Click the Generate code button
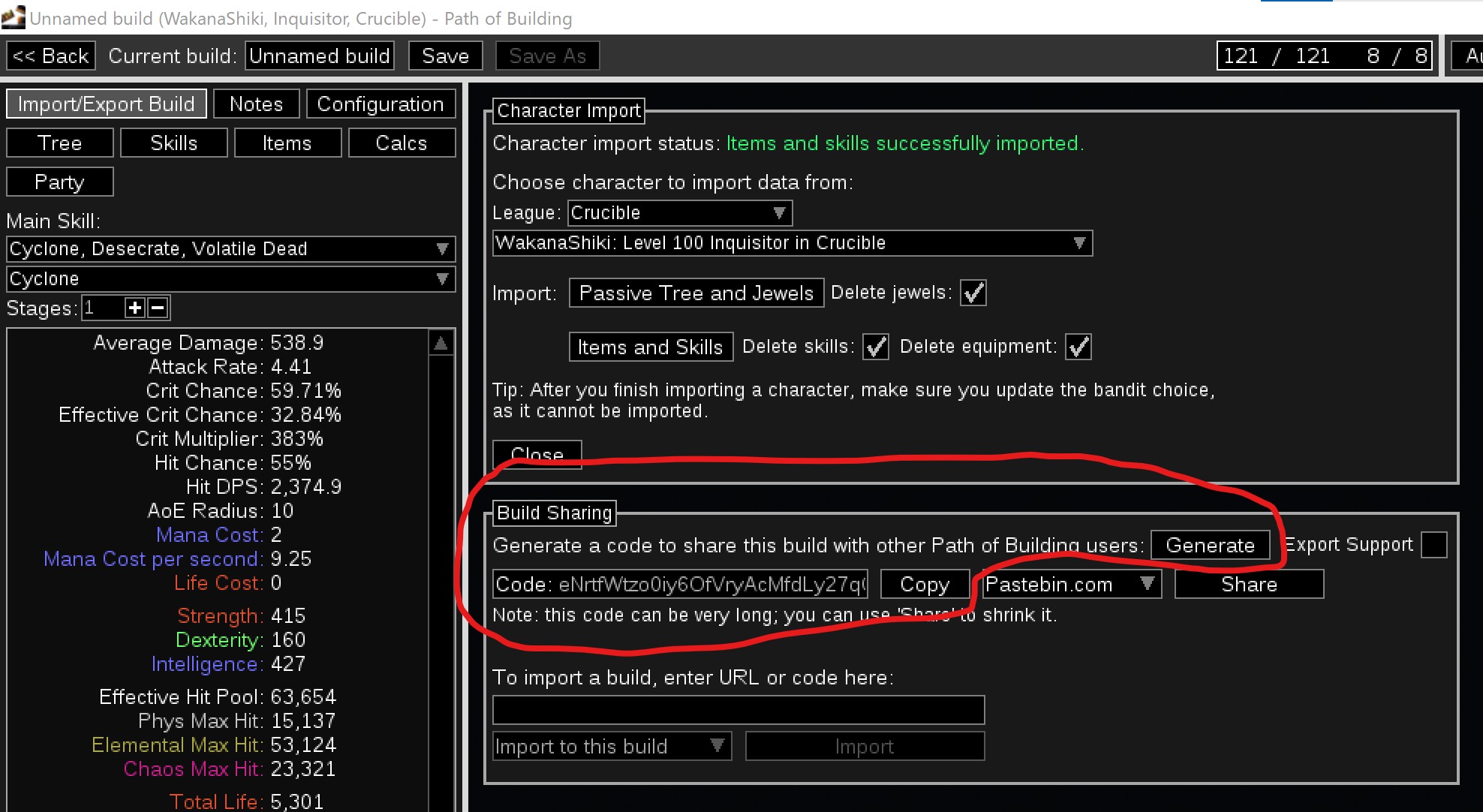The height and width of the screenshot is (812, 1483). pyautogui.click(x=1210, y=546)
